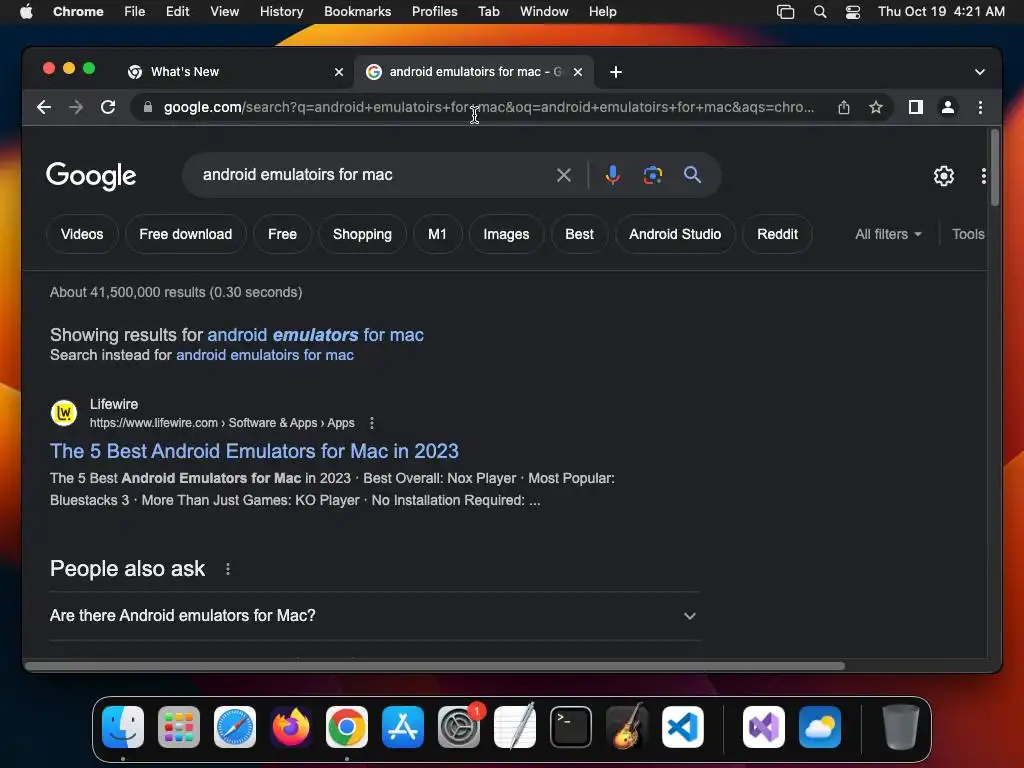
Task: Search by image with Google Lens
Action: click(x=652, y=175)
